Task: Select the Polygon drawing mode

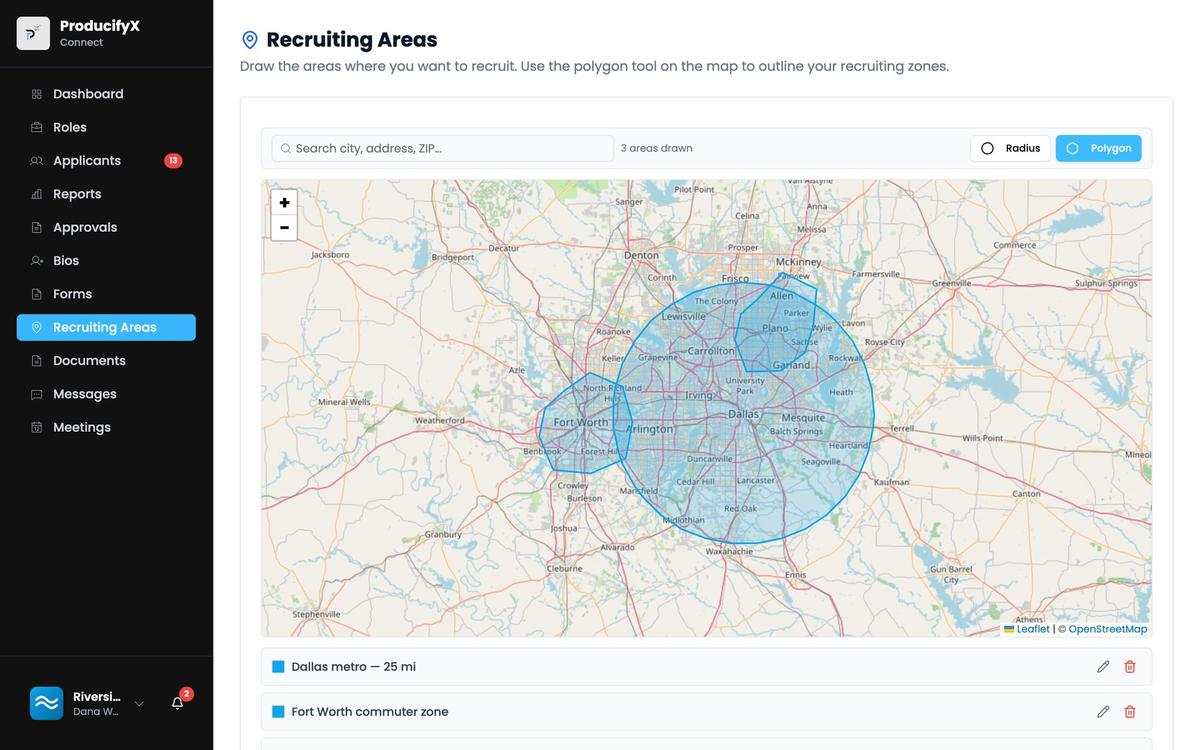Action: [1098, 148]
